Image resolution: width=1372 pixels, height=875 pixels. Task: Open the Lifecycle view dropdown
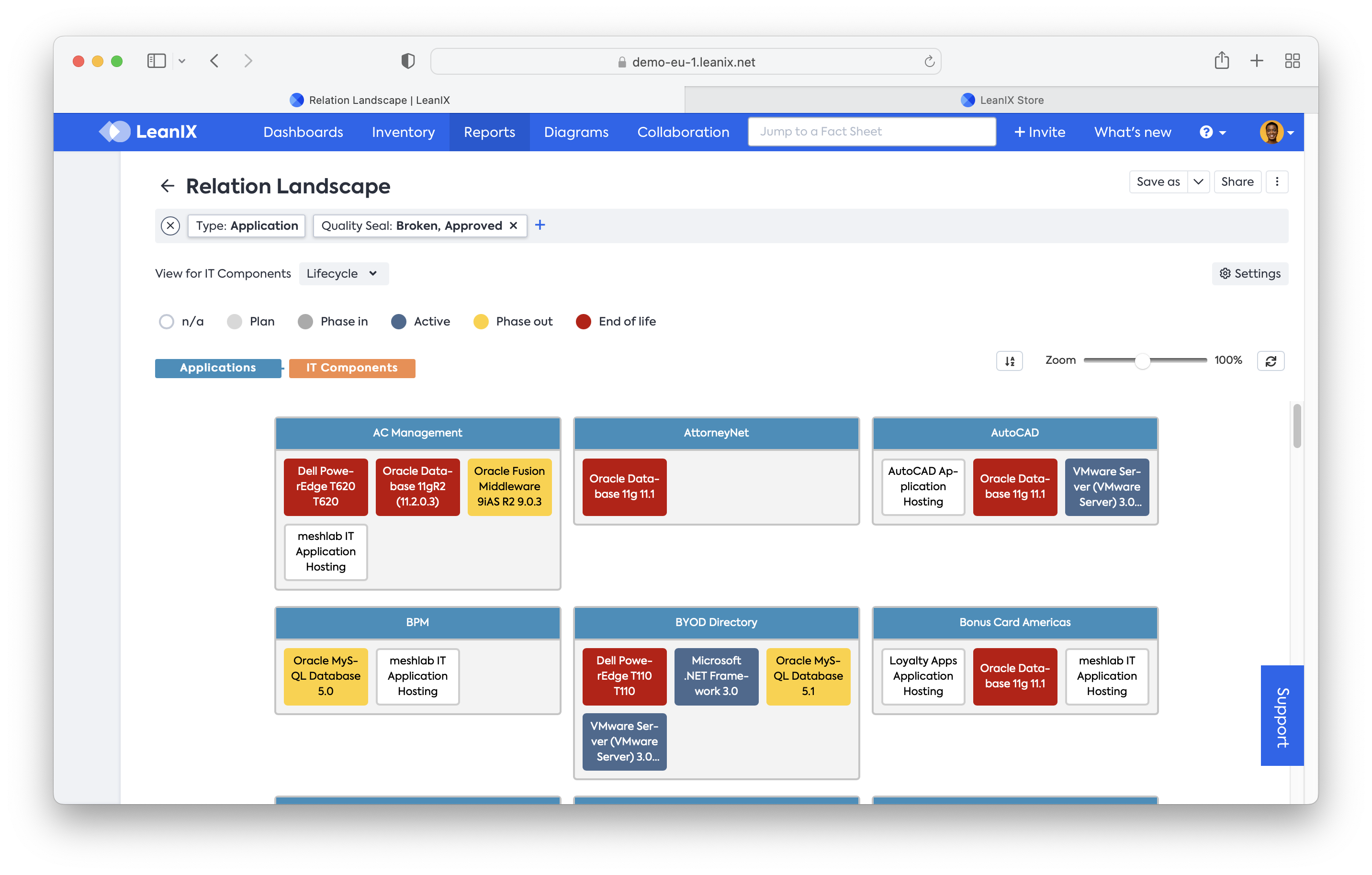click(x=343, y=273)
